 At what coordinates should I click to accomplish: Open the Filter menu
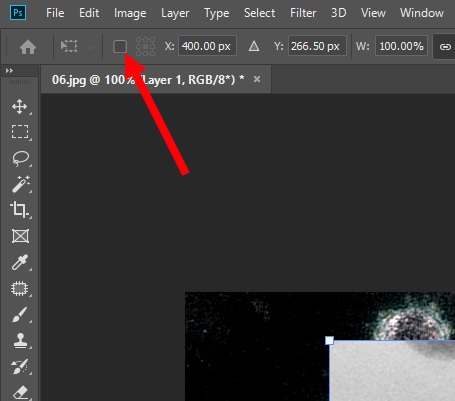(x=303, y=13)
